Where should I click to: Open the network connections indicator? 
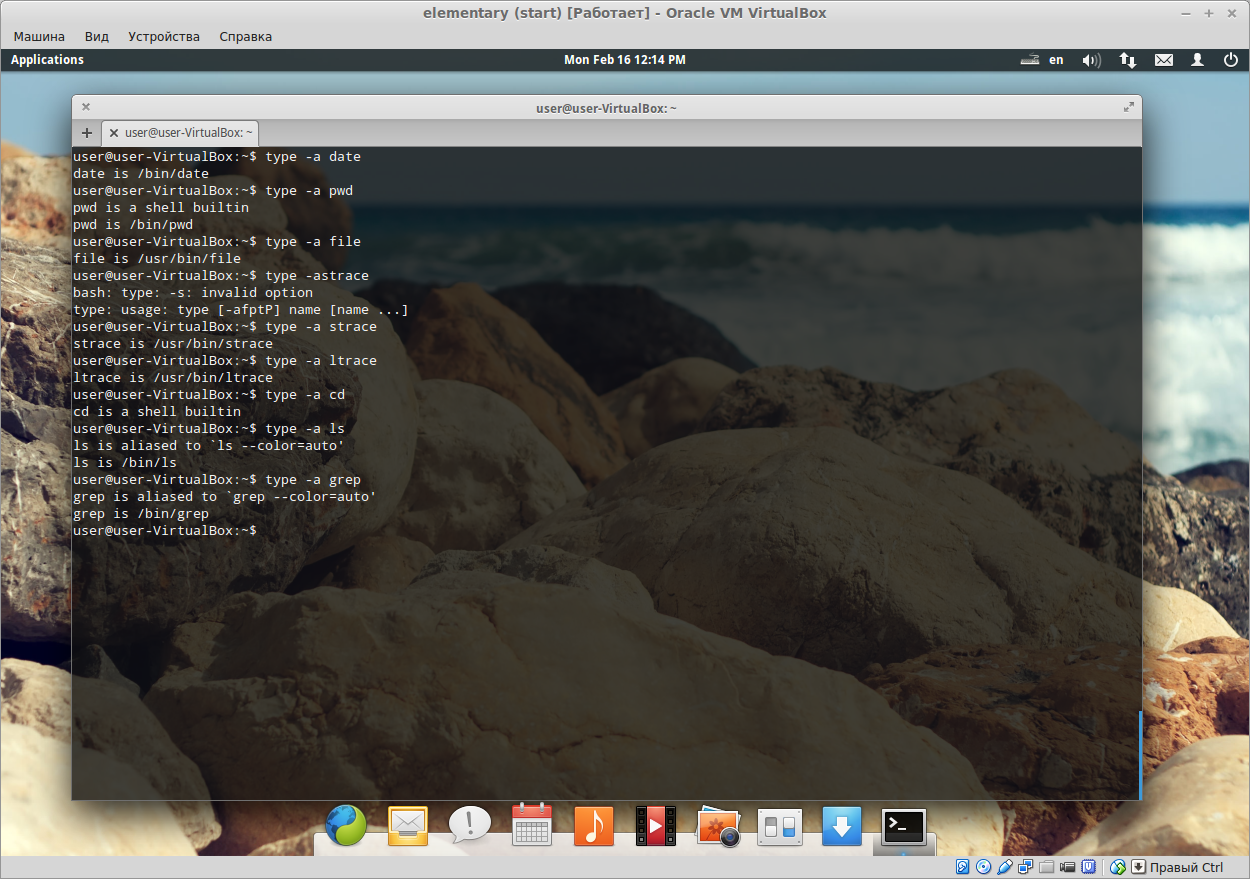point(1128,60)
